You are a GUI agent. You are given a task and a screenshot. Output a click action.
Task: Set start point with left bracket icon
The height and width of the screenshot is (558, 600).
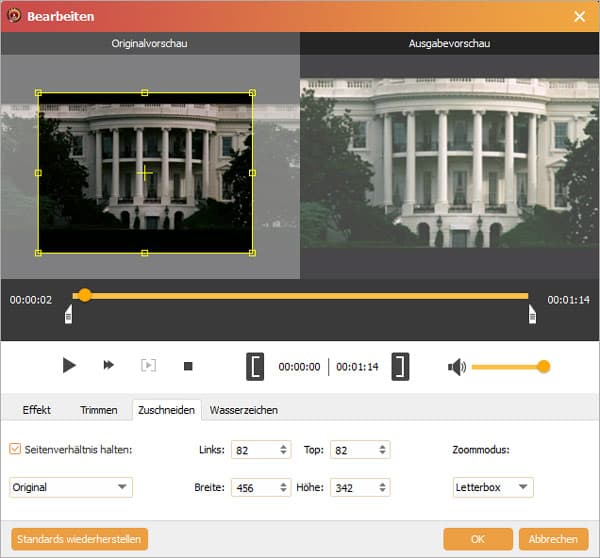pyautogui.click(x=255, y=367)
